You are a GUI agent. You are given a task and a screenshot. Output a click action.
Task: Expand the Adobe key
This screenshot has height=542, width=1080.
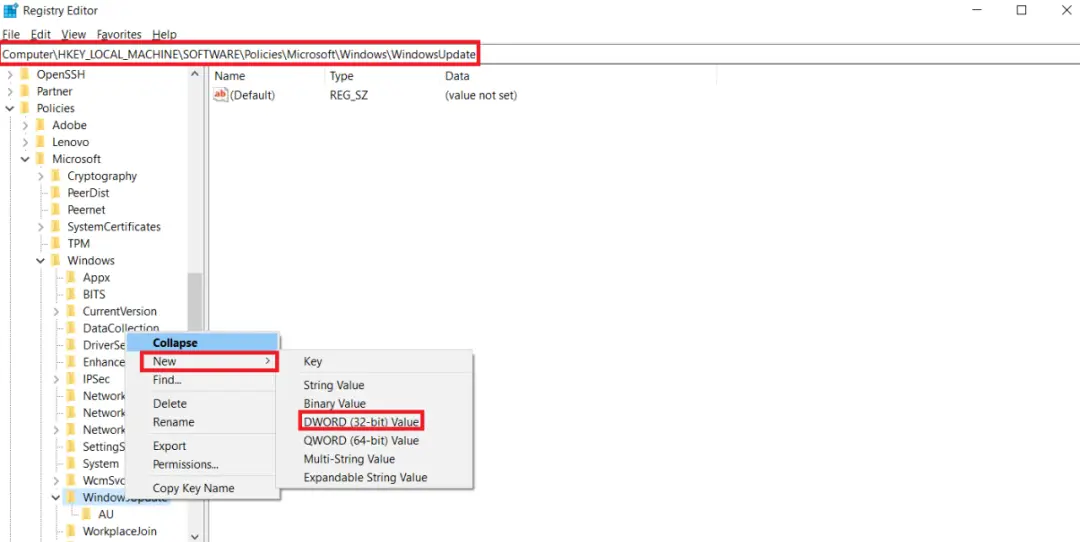pyautogui.click(x=25, y=125)
